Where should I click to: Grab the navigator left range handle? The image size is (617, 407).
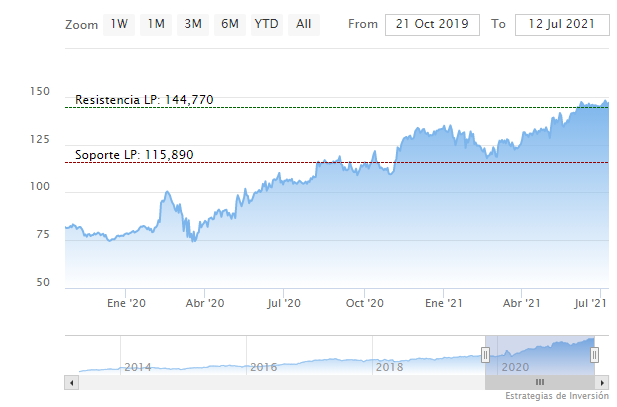[x=485, y=355]
